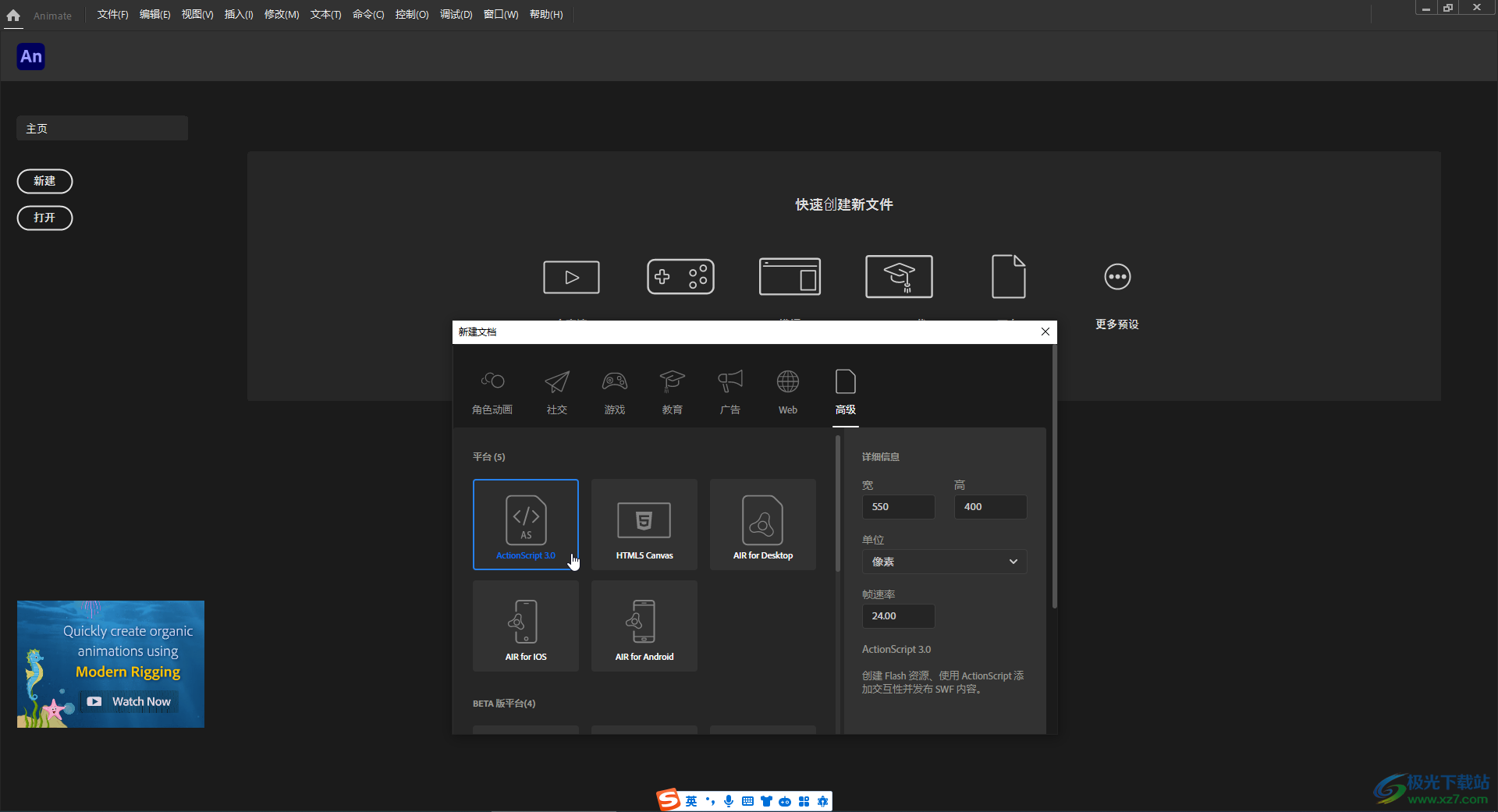The image size is (1498, 812).
Task: Select the video play preset icon
Action: 571,277
